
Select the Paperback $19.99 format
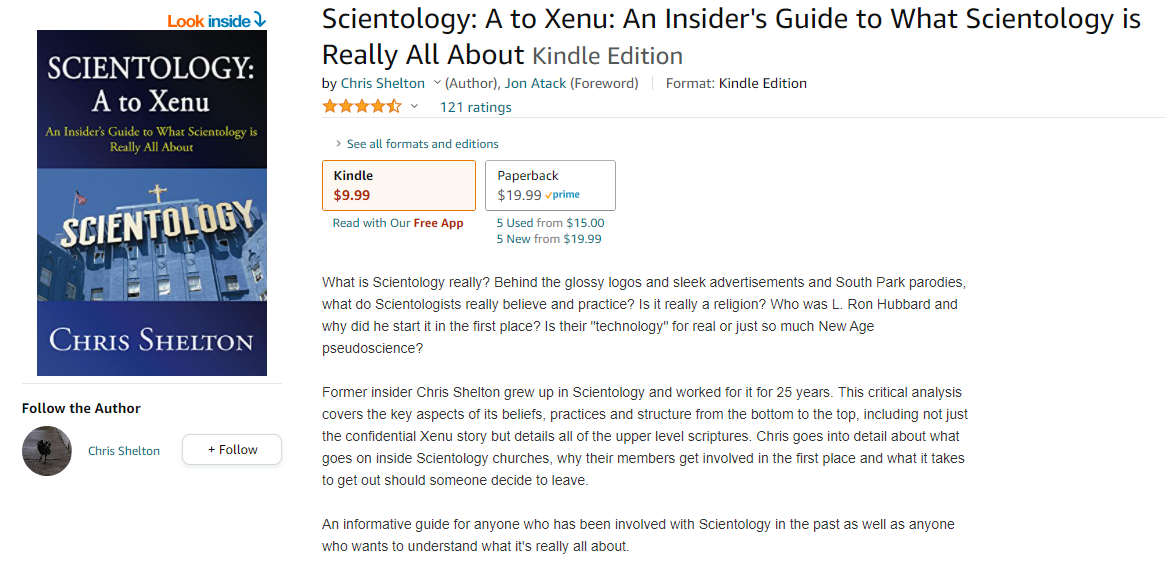[550, 185]
